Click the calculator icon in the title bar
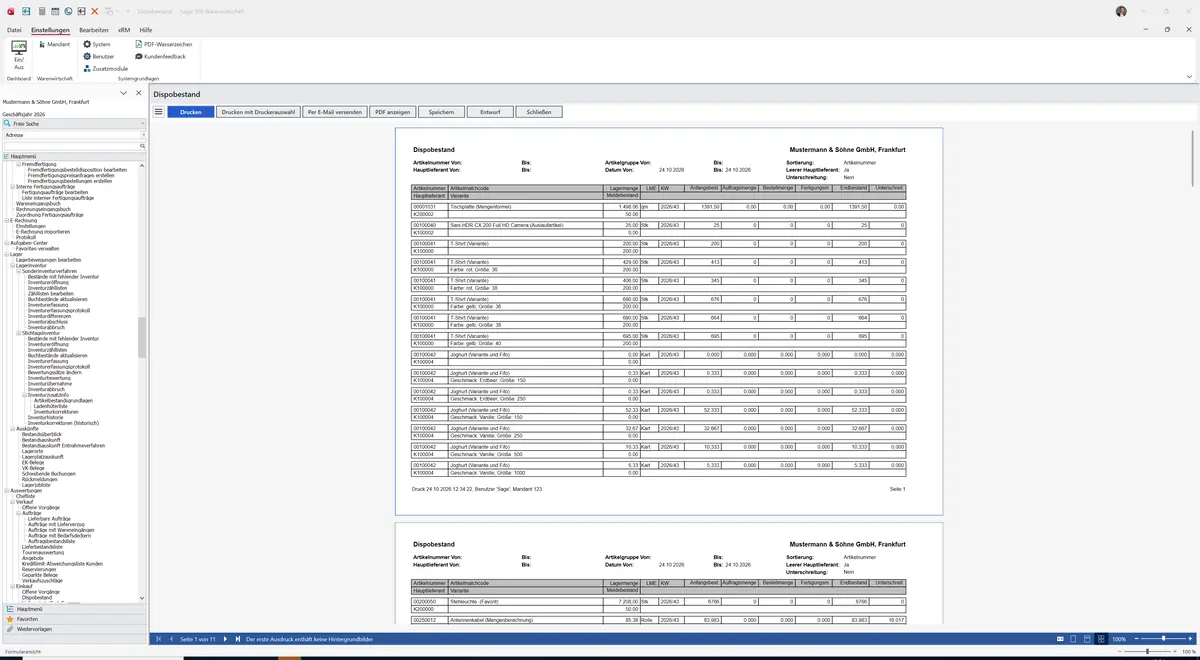Viewport: 1200px width, 660px height. tap(41, 10)
